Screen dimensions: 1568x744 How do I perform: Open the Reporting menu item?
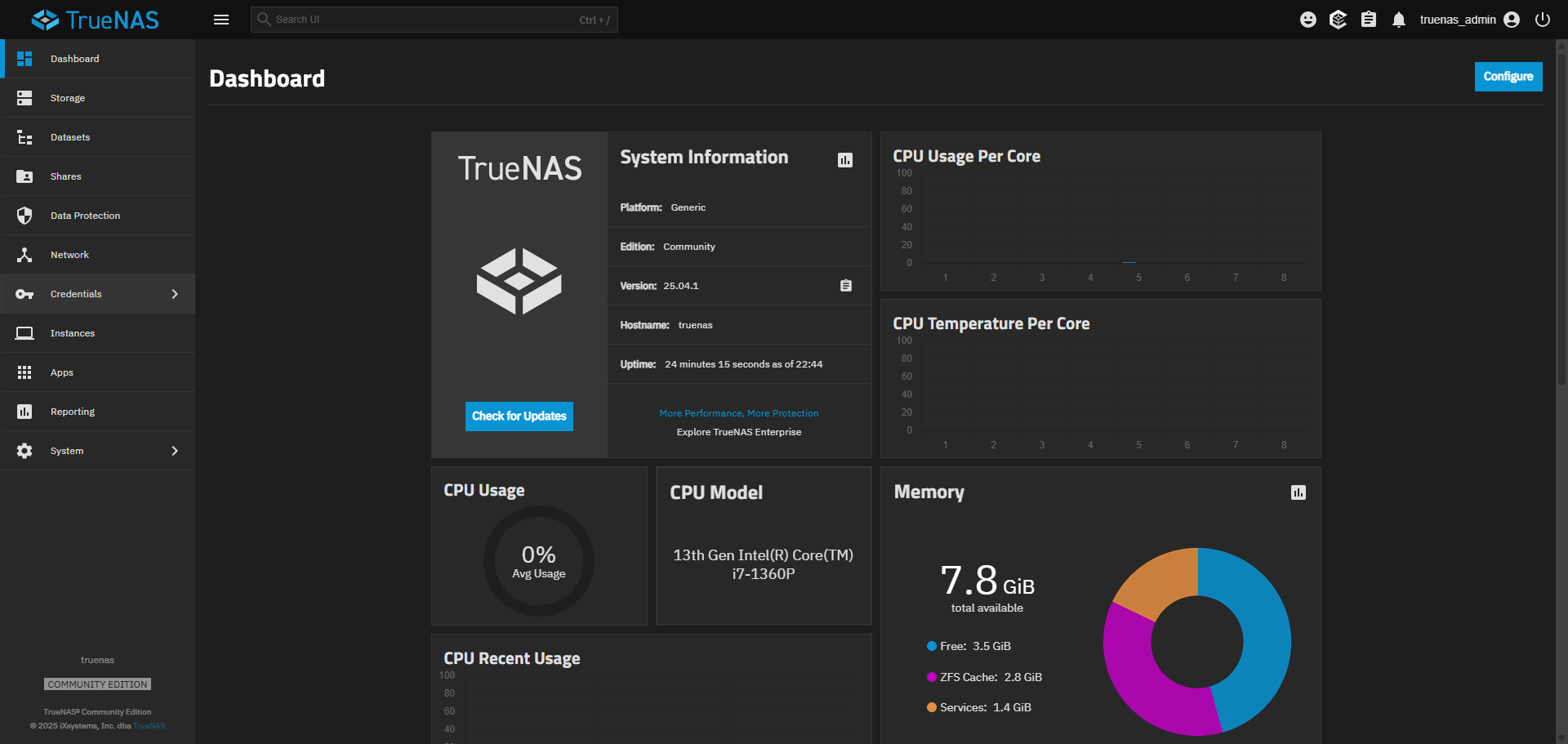click(x=98, y=412)
